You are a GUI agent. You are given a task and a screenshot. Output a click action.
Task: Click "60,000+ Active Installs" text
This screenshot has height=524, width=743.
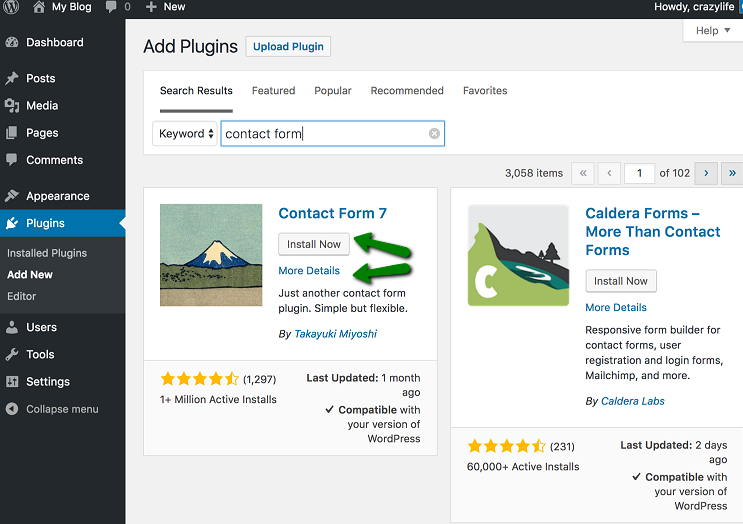(523, 467)
